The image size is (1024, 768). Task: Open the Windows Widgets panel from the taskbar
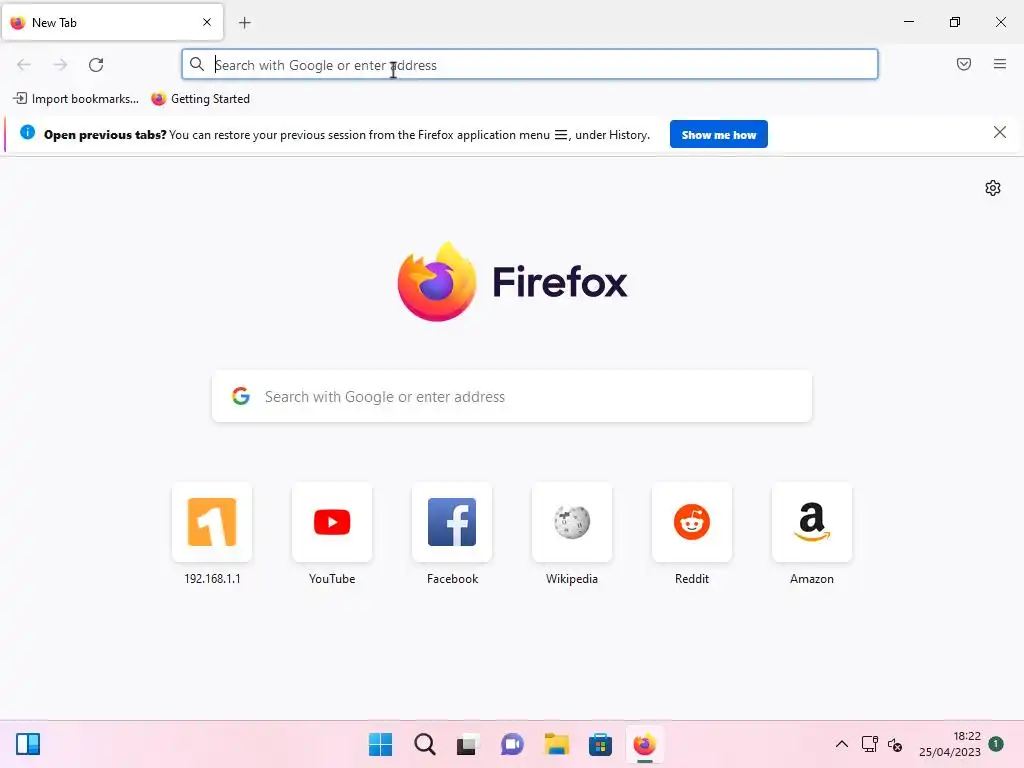point(28,744)
